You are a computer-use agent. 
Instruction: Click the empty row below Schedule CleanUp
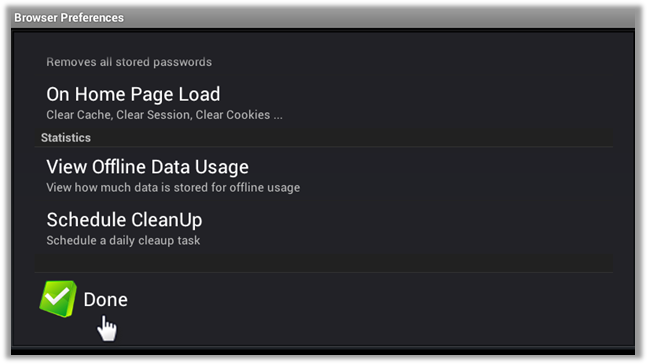[324, 263]
